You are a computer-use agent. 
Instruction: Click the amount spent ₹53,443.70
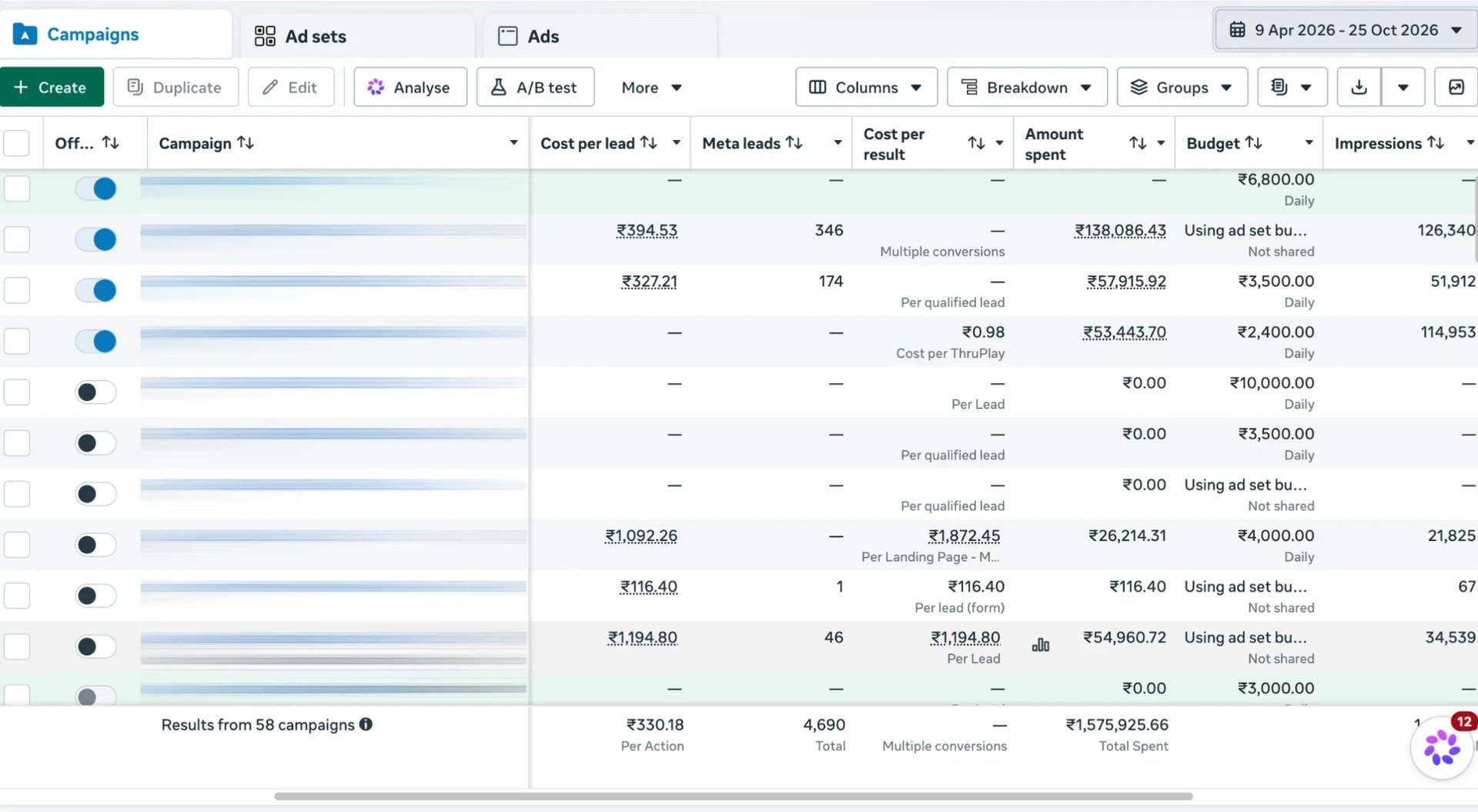(x=1125, y=332)
